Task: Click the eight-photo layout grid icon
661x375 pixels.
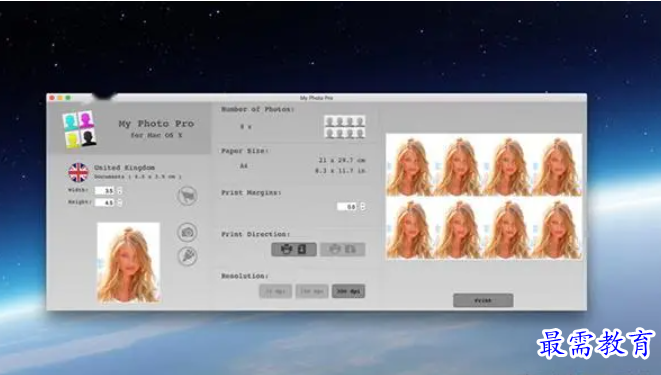Action: pos(344,127)
